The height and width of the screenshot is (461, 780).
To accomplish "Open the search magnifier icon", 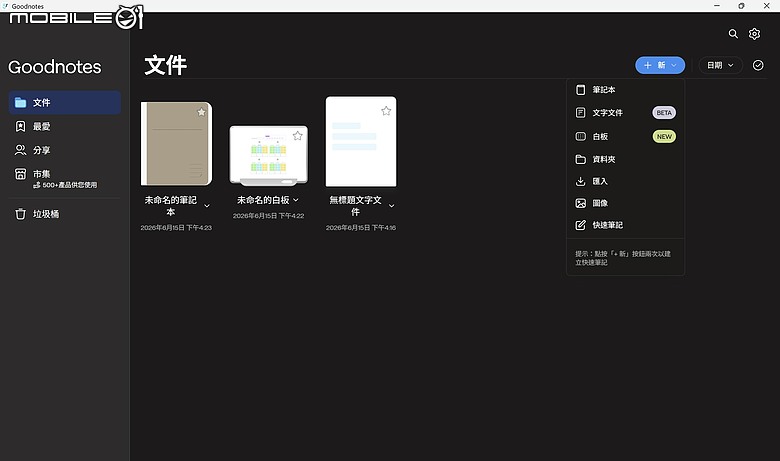I will coord(733,34).
